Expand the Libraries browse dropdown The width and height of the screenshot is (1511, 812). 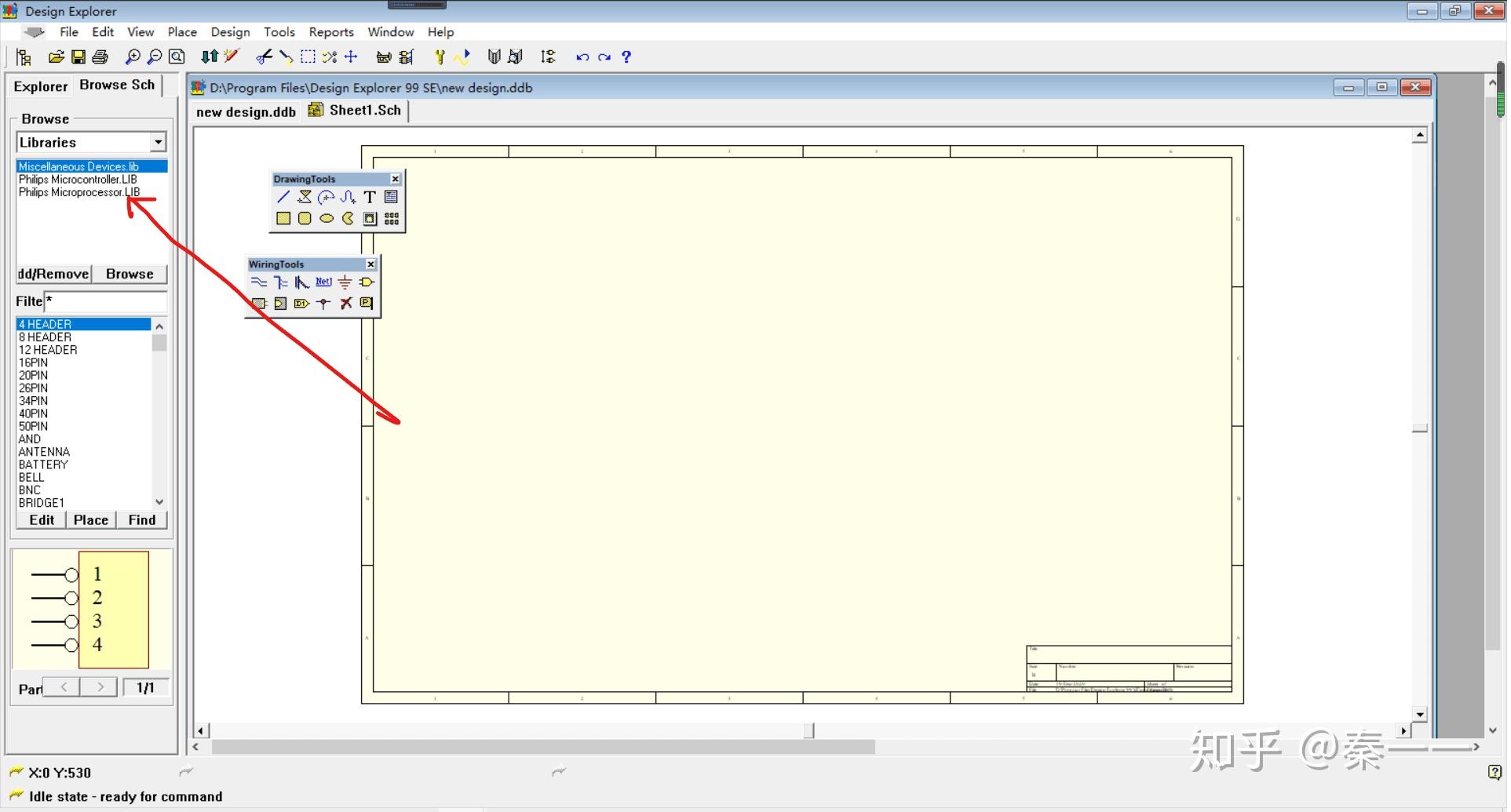pyautogui.click(x=159, y=142)
